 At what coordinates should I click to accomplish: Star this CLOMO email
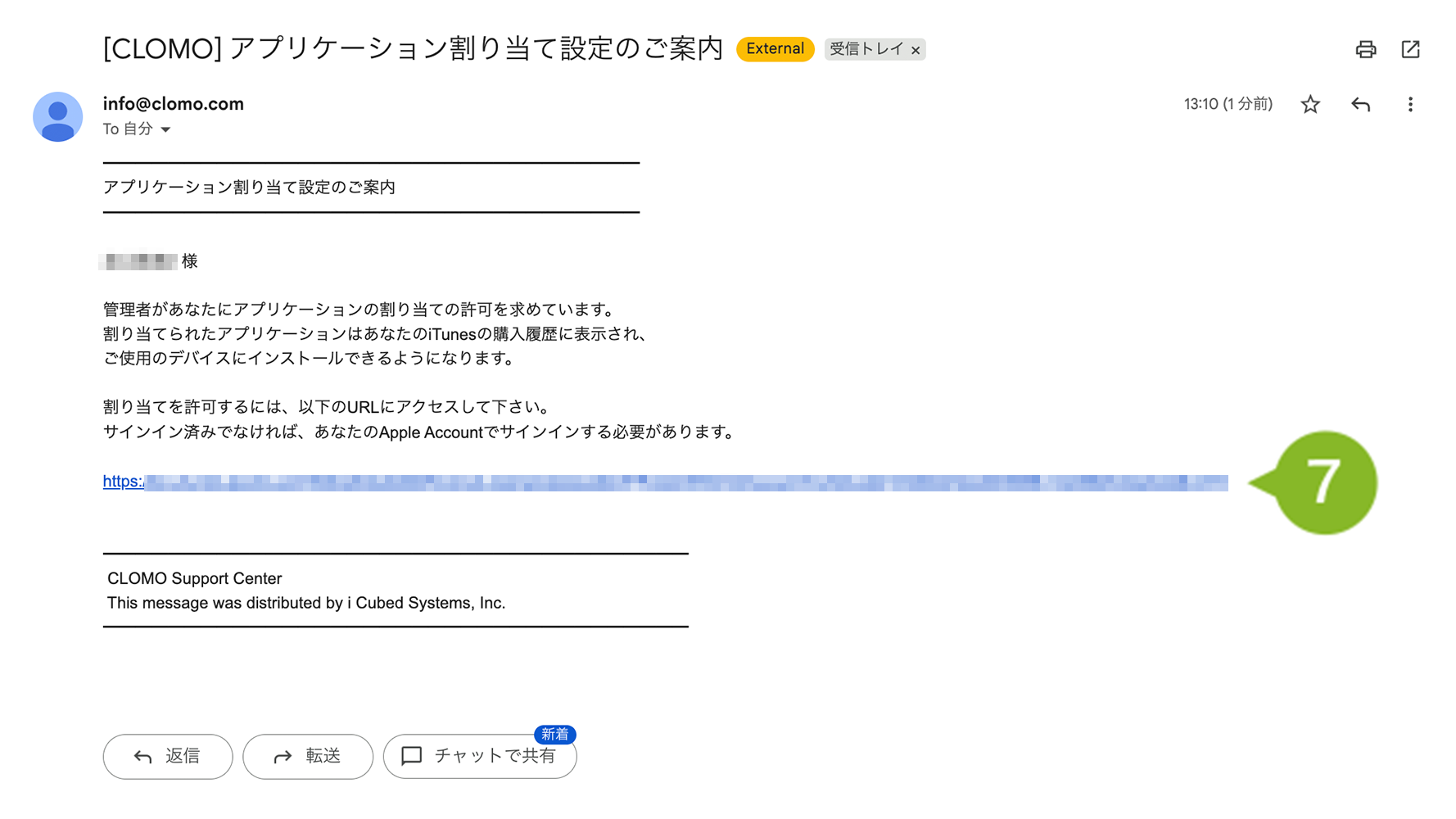(1310, 104)
